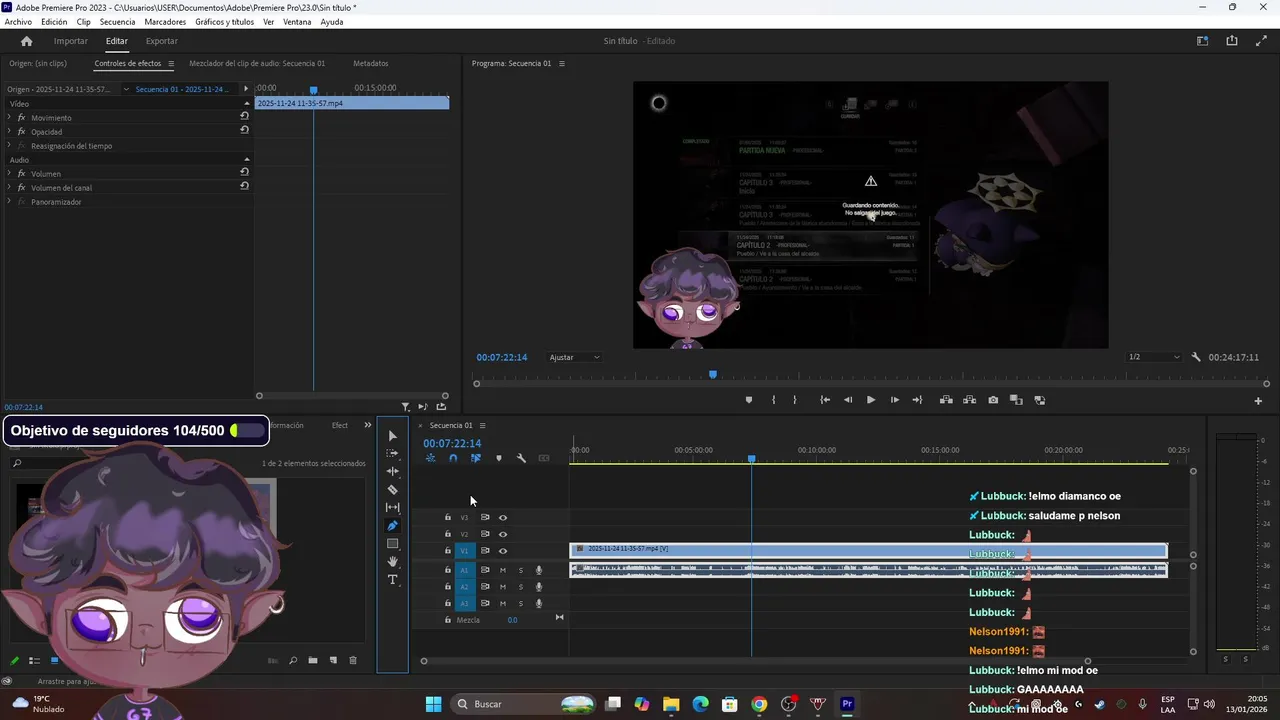Select the Pen tool
The width and height of the screenshot is (1280, 720).
point(392,526)
